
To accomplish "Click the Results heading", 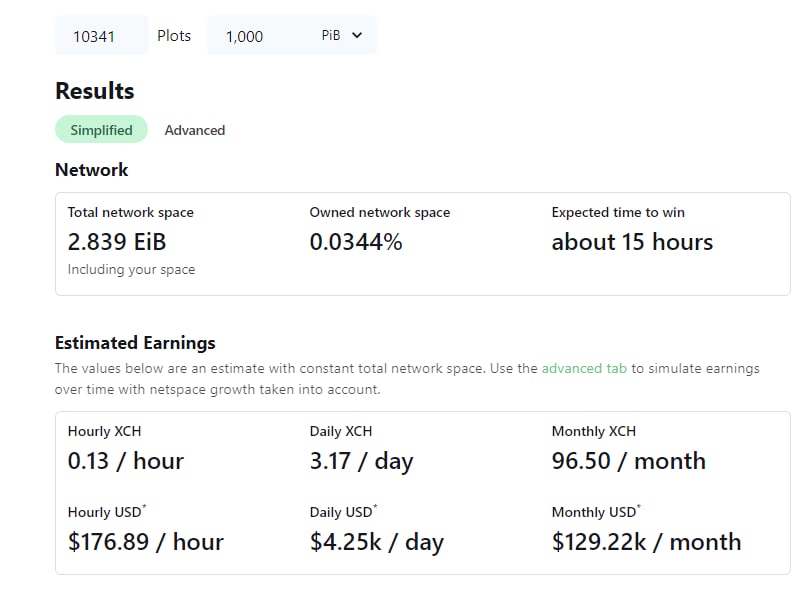I will click(95, 91).
